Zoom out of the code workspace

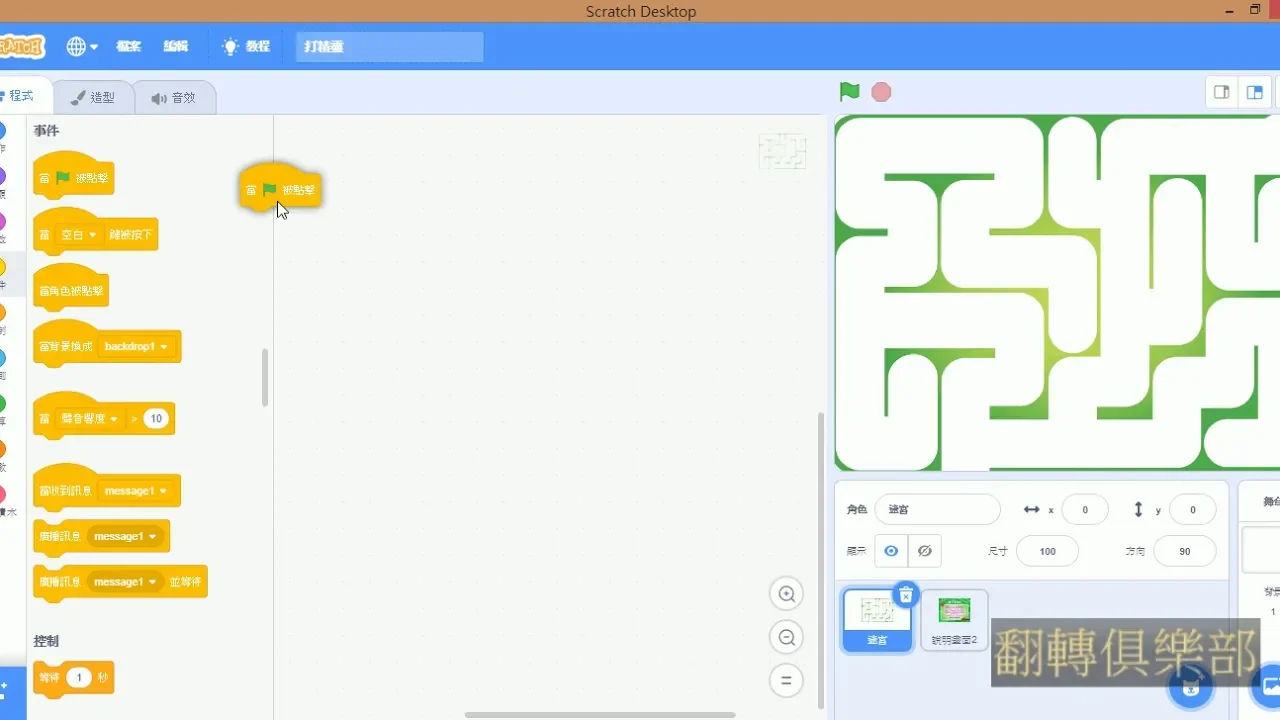[x=787, y=637]
